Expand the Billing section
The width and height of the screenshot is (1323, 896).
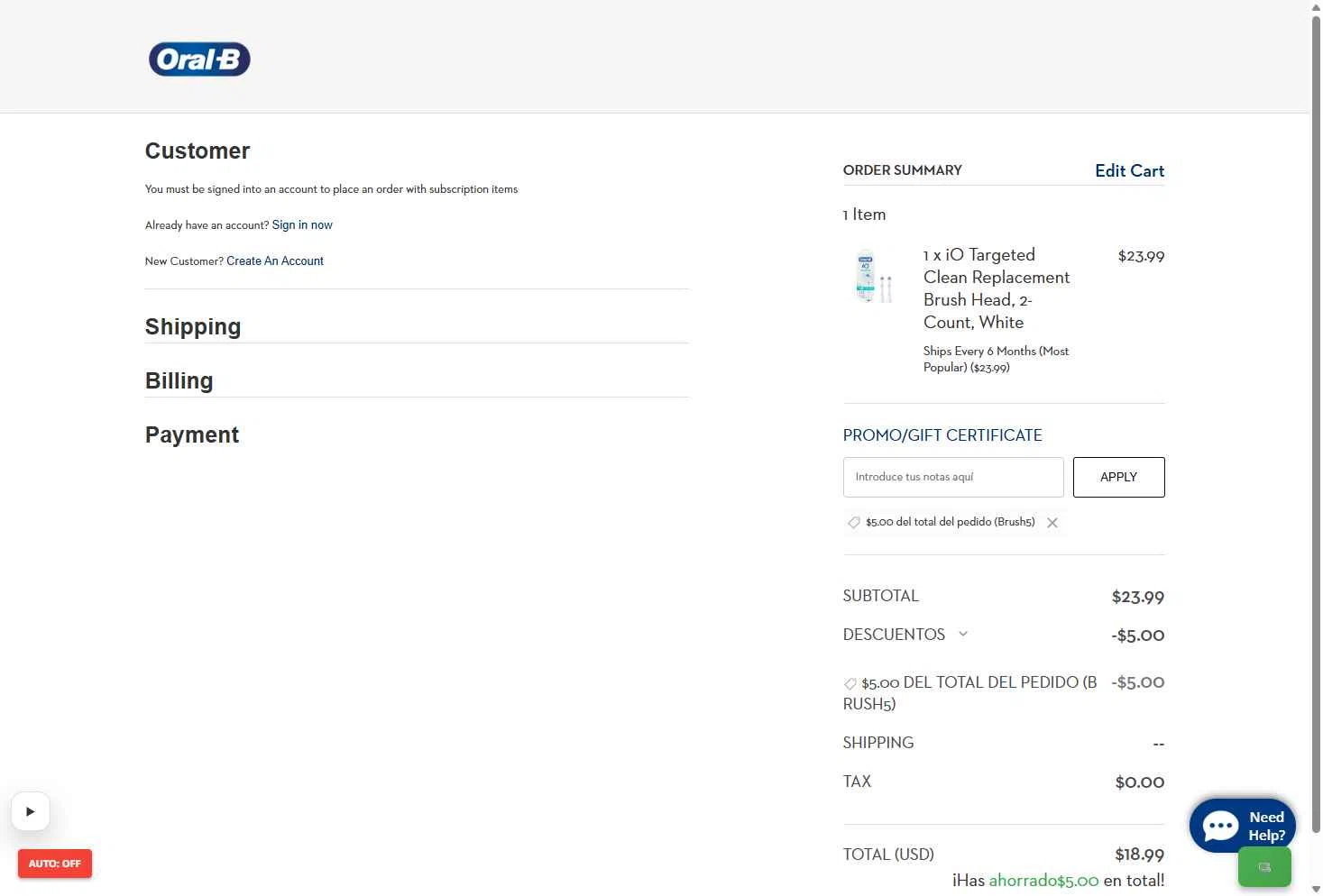(179, 380)
